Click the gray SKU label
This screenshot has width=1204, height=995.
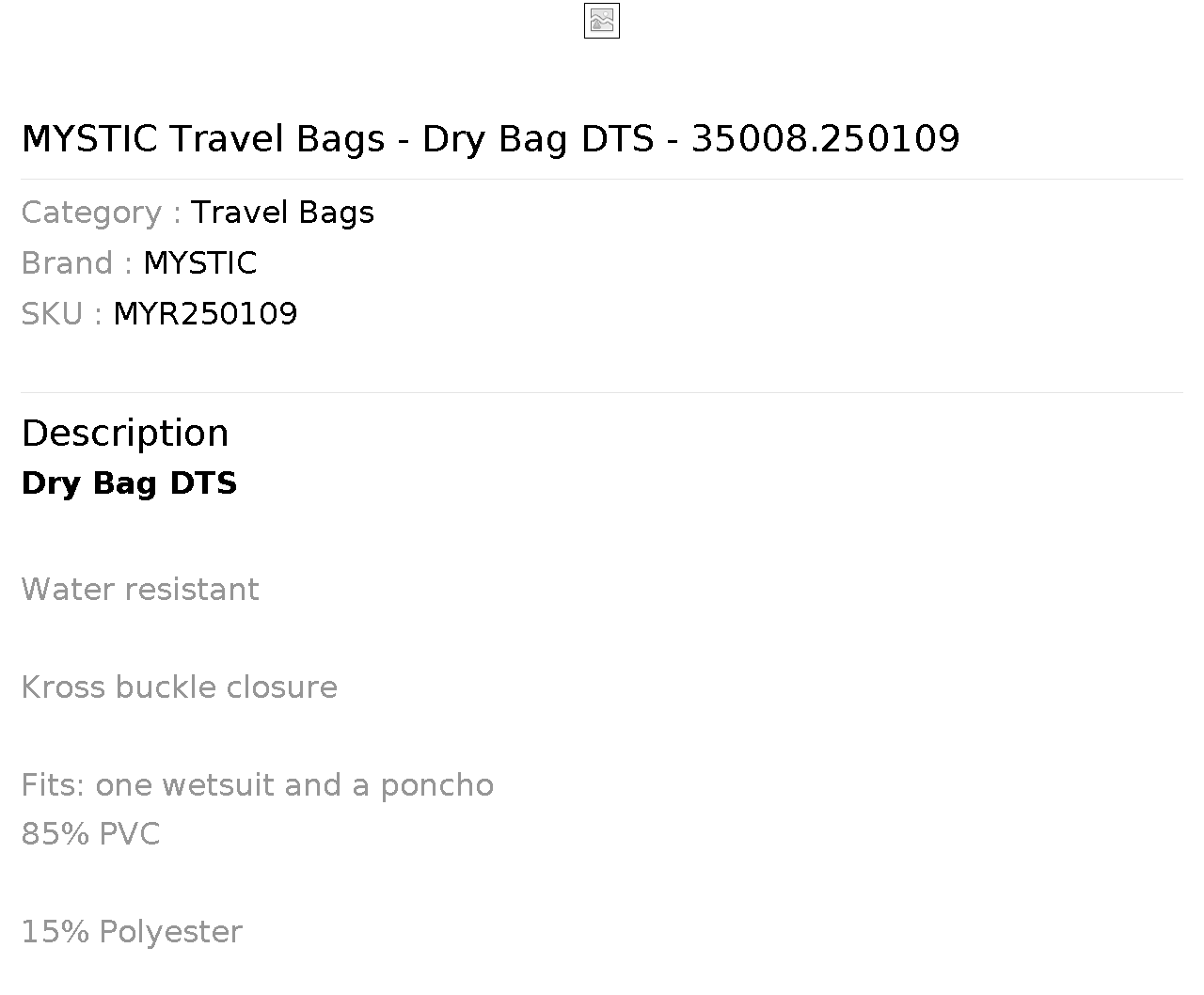61,314
